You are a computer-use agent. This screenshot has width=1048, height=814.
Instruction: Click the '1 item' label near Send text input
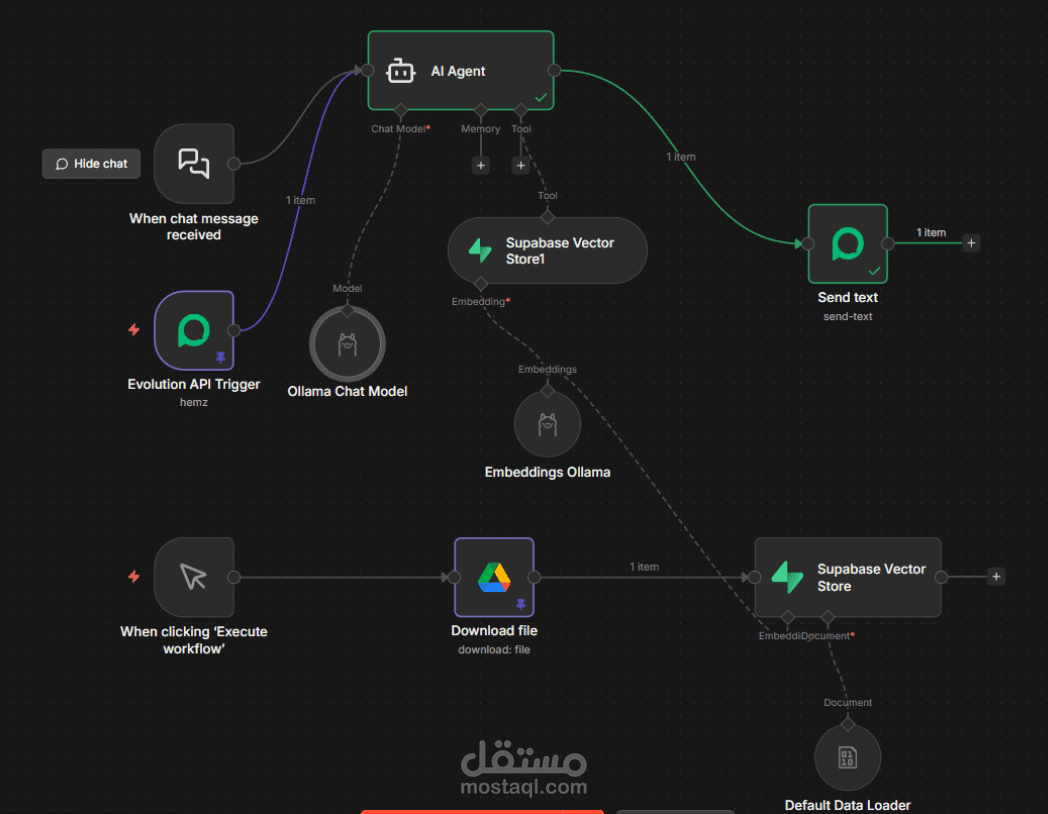pos(680,156)
